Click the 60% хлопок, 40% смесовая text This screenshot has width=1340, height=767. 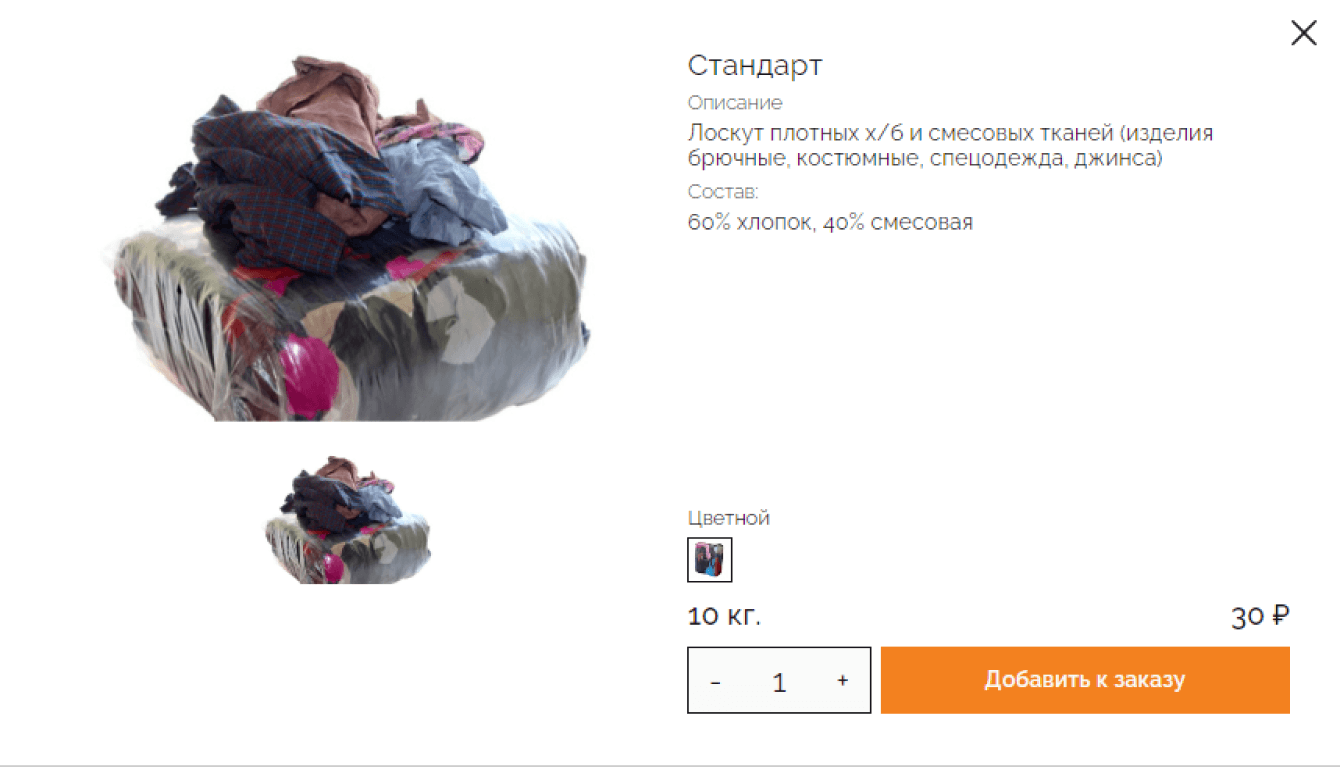click(830, 222)
